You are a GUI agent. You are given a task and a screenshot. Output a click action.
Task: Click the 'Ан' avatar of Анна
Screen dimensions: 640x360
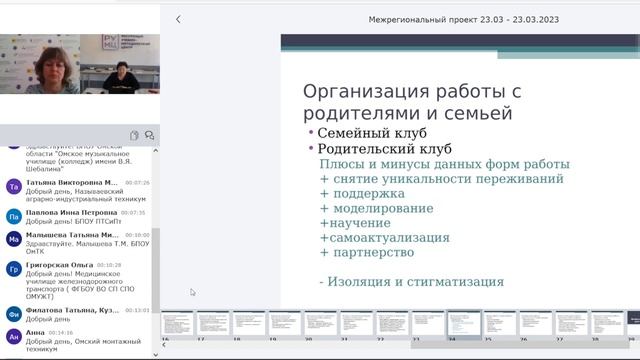click(x=14, y=337)
